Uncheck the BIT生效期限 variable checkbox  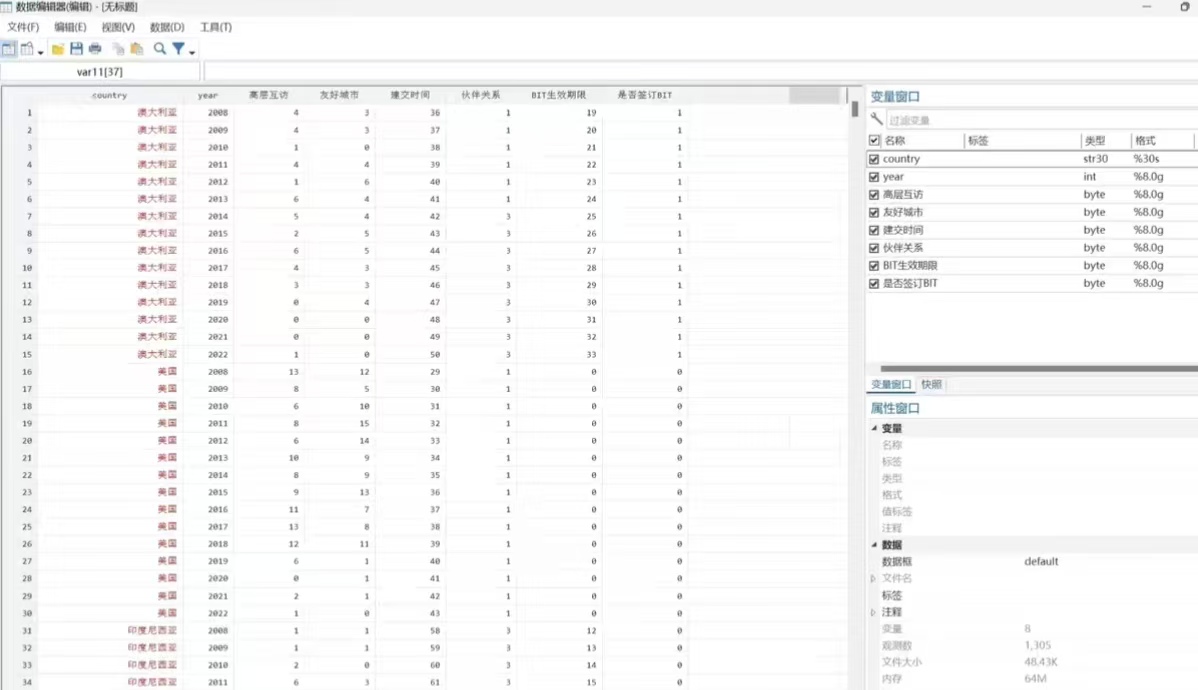coord(874,265)
